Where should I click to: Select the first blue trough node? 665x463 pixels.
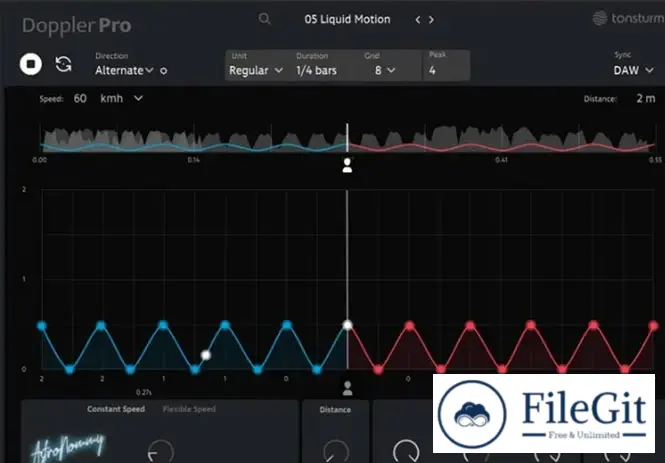tap(70, 370)
